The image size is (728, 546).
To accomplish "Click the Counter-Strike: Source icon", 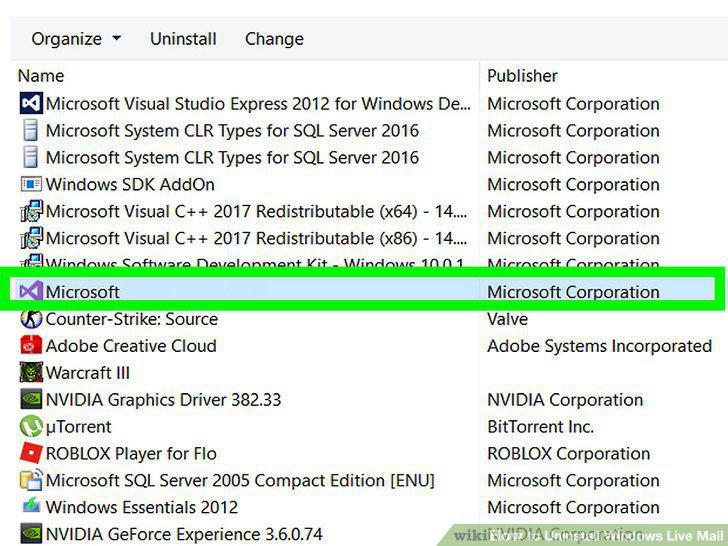I will 31,319.
